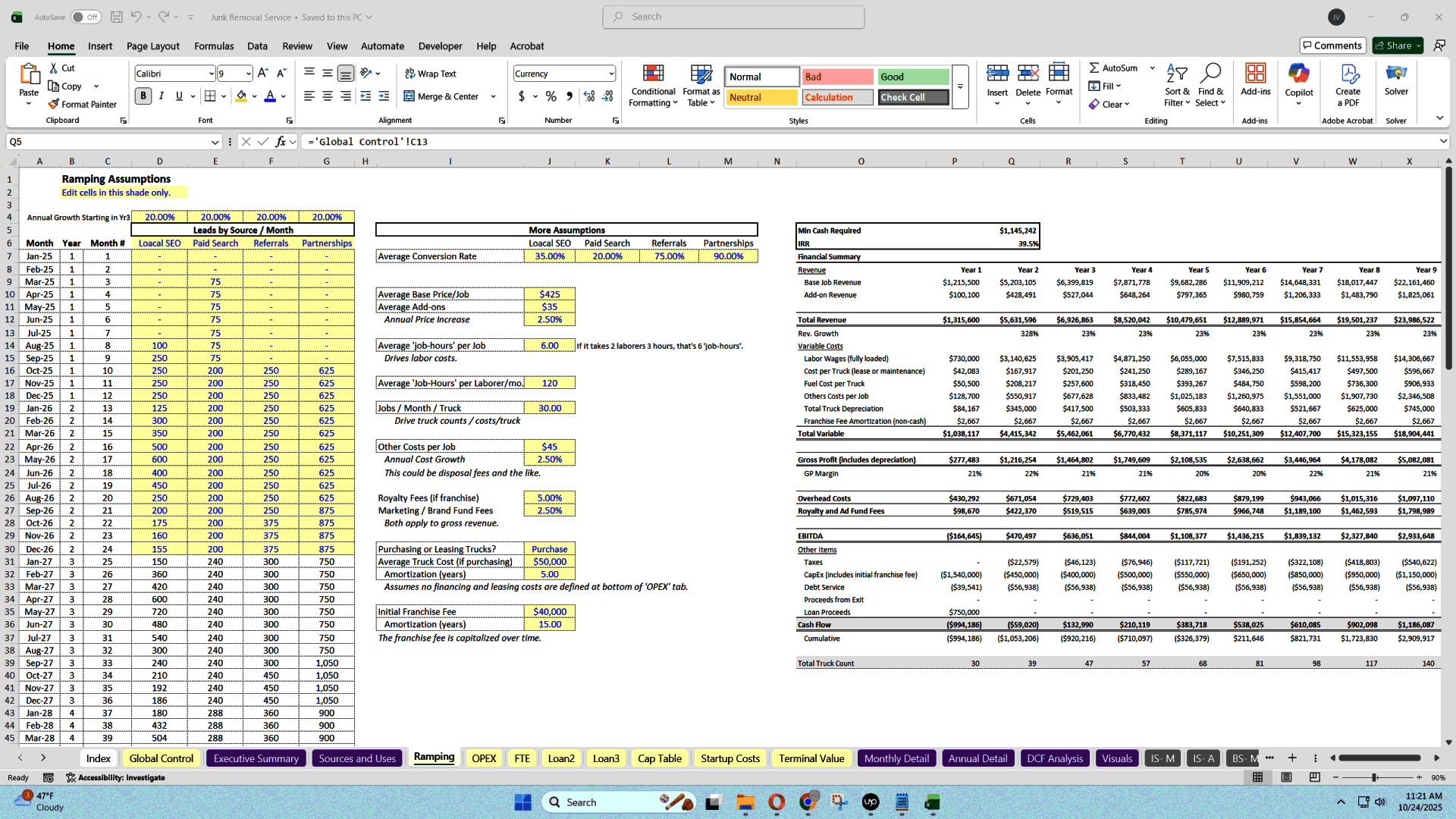Click Increase Decimal in the Number group
The width and height of the screenshot is (1456, 819).
589,97
